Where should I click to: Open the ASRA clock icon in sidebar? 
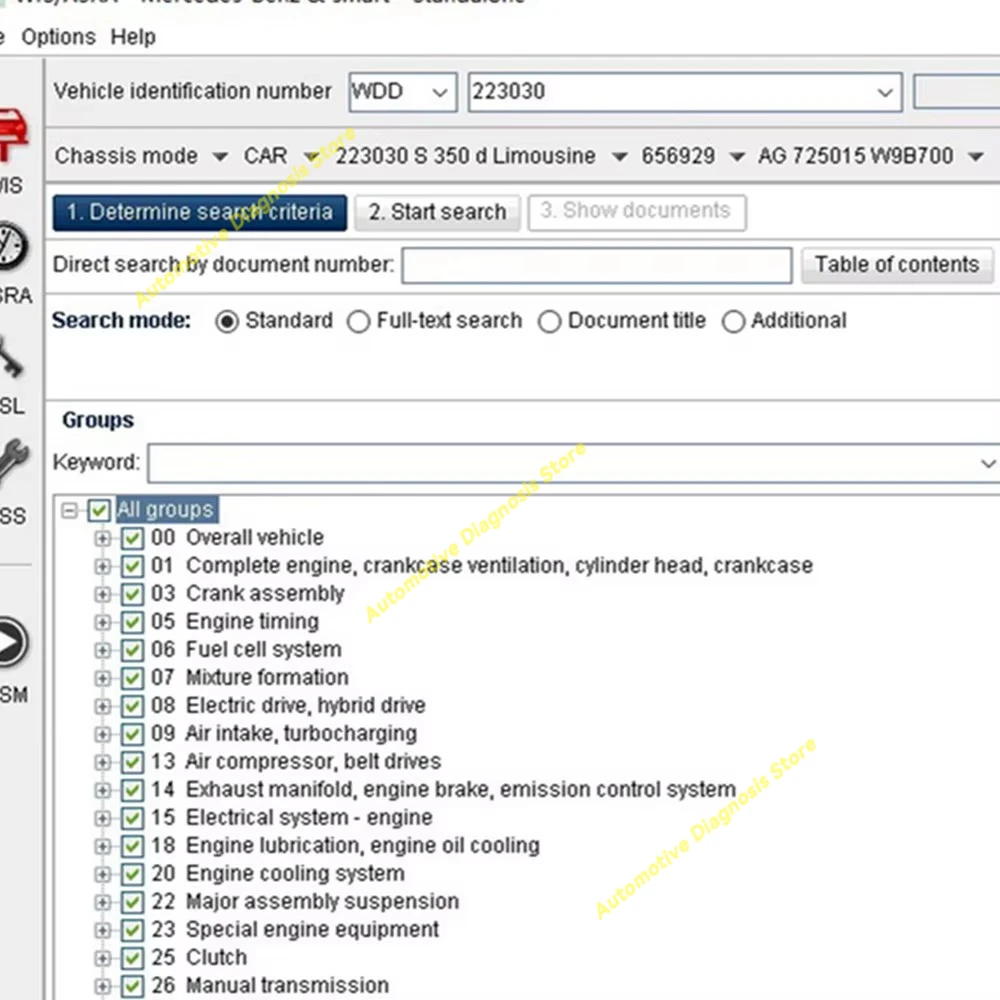[x=13, y=246]
